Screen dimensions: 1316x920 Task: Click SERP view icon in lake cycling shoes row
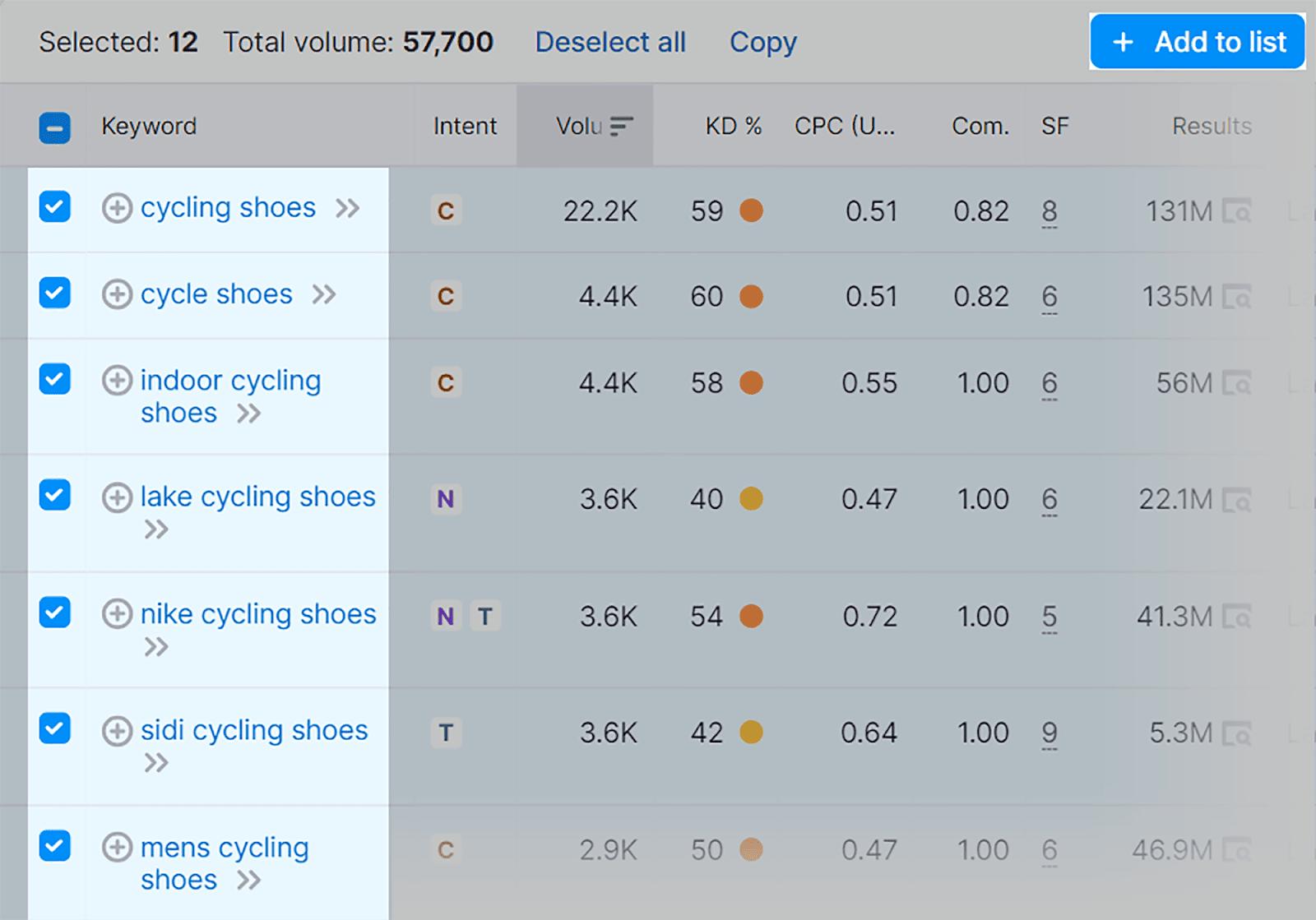(x=1236, y=500)
